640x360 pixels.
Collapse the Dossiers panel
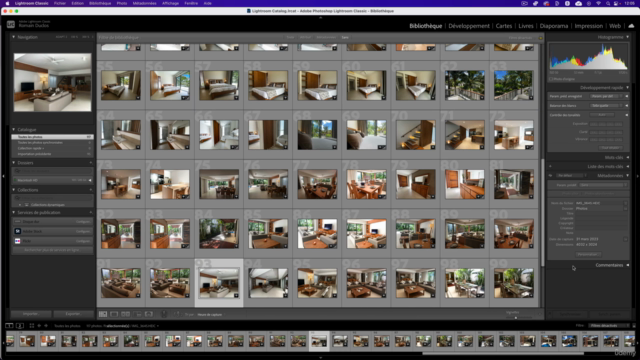13,162
